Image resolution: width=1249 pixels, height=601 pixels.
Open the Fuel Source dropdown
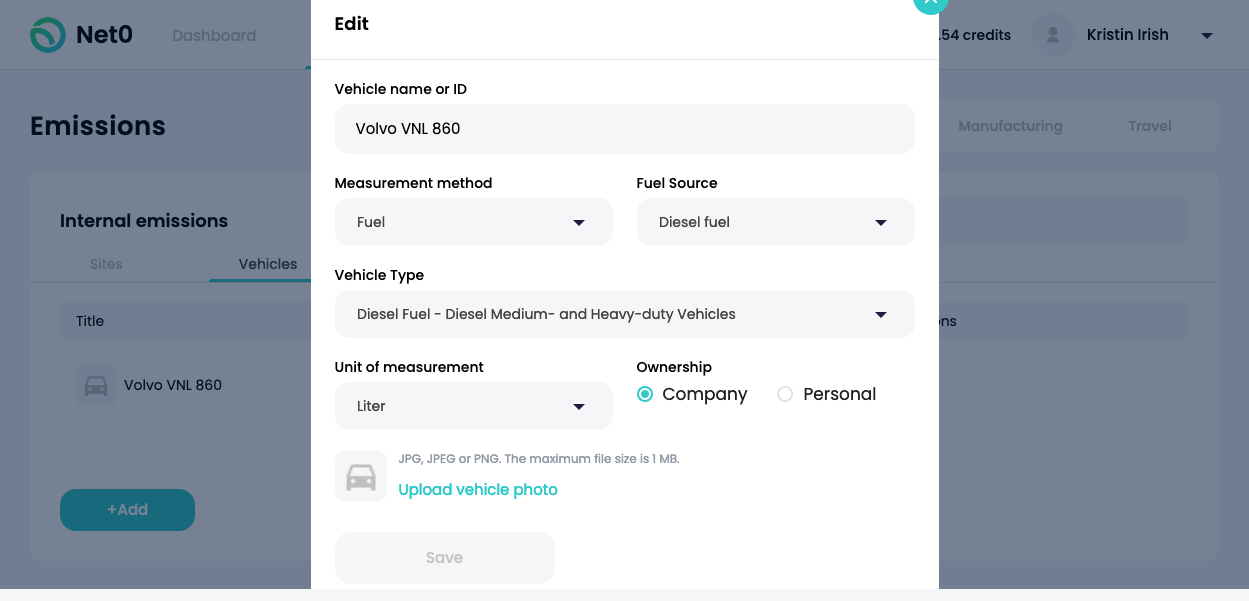tap(775, 222)
